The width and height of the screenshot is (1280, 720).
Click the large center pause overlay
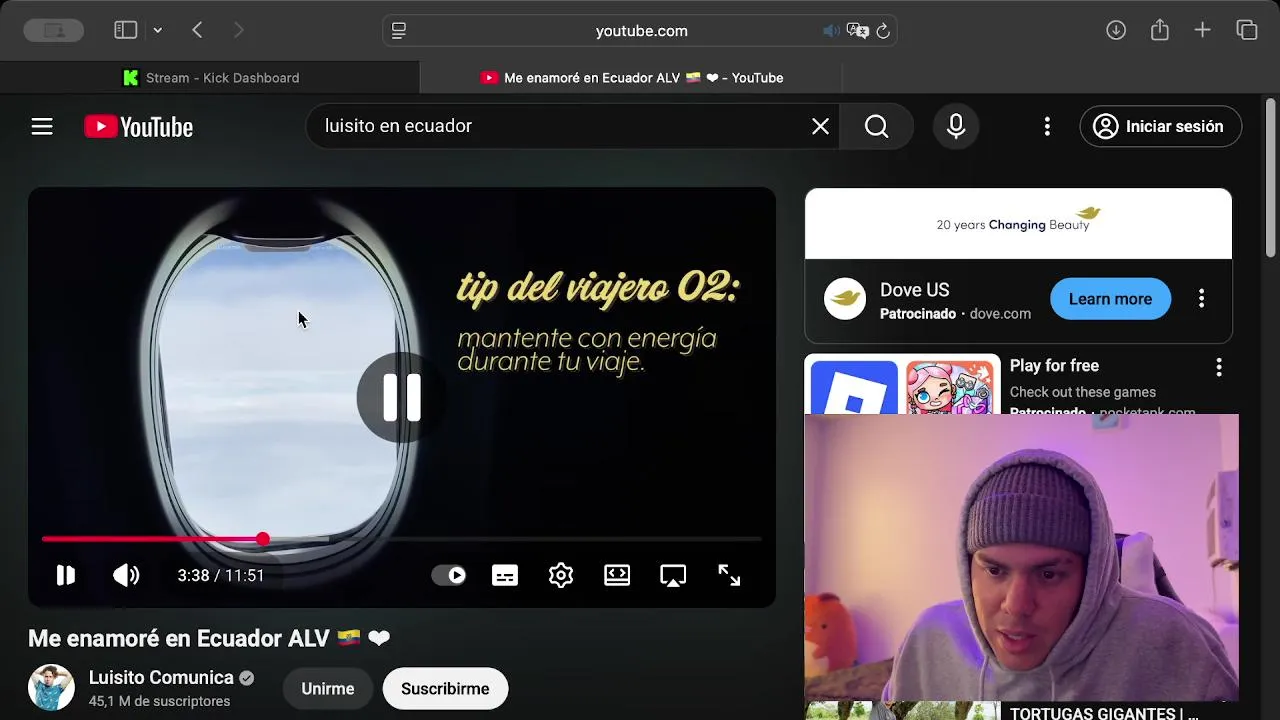pos(402,397)
